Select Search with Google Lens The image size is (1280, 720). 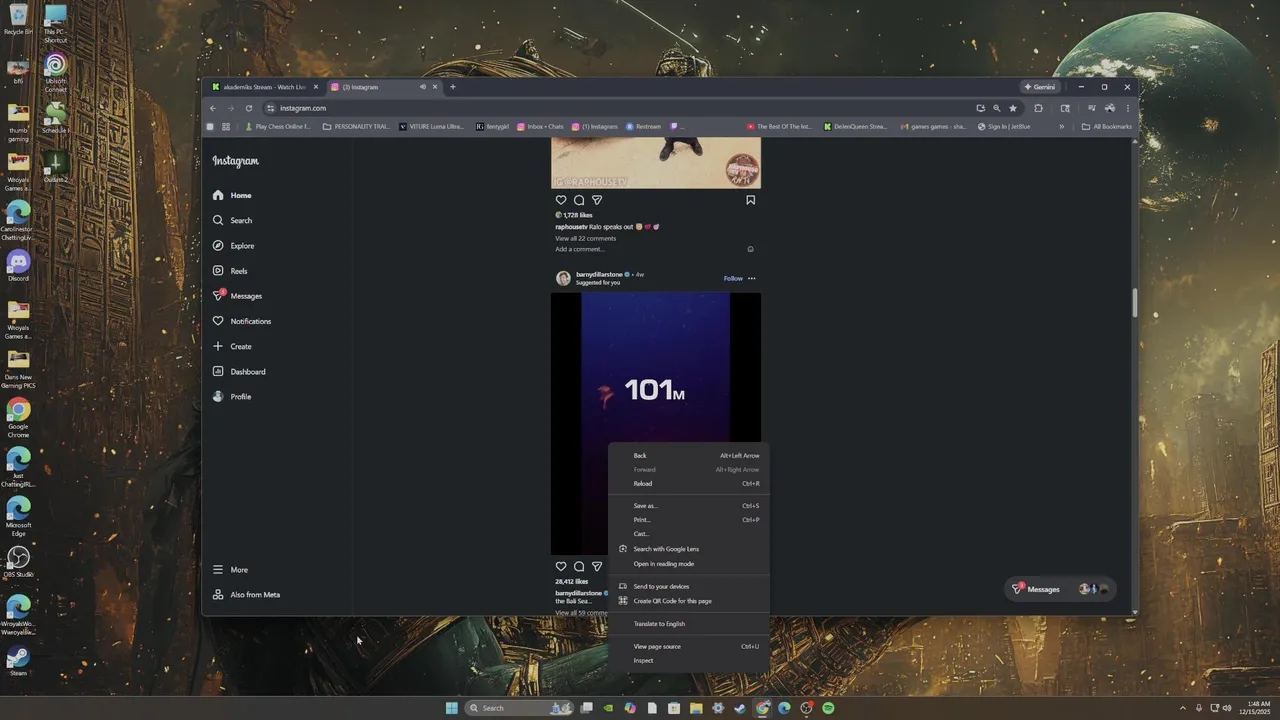pyautogui.click(x=689, y=549)
